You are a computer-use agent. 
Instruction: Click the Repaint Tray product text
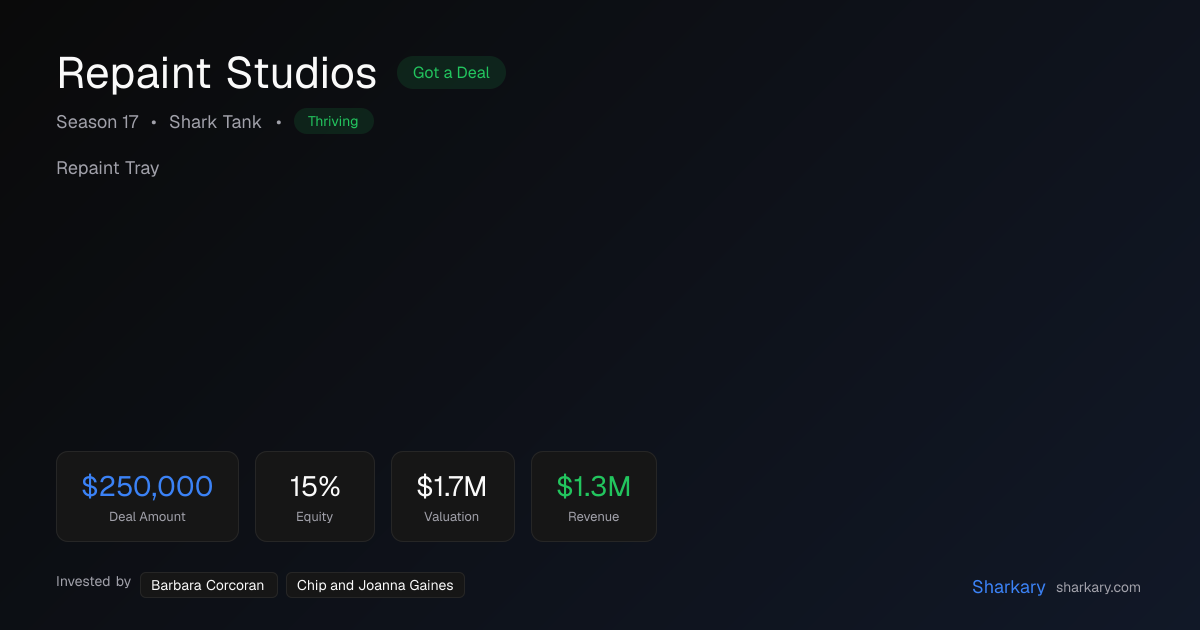(x=108, y=168)
